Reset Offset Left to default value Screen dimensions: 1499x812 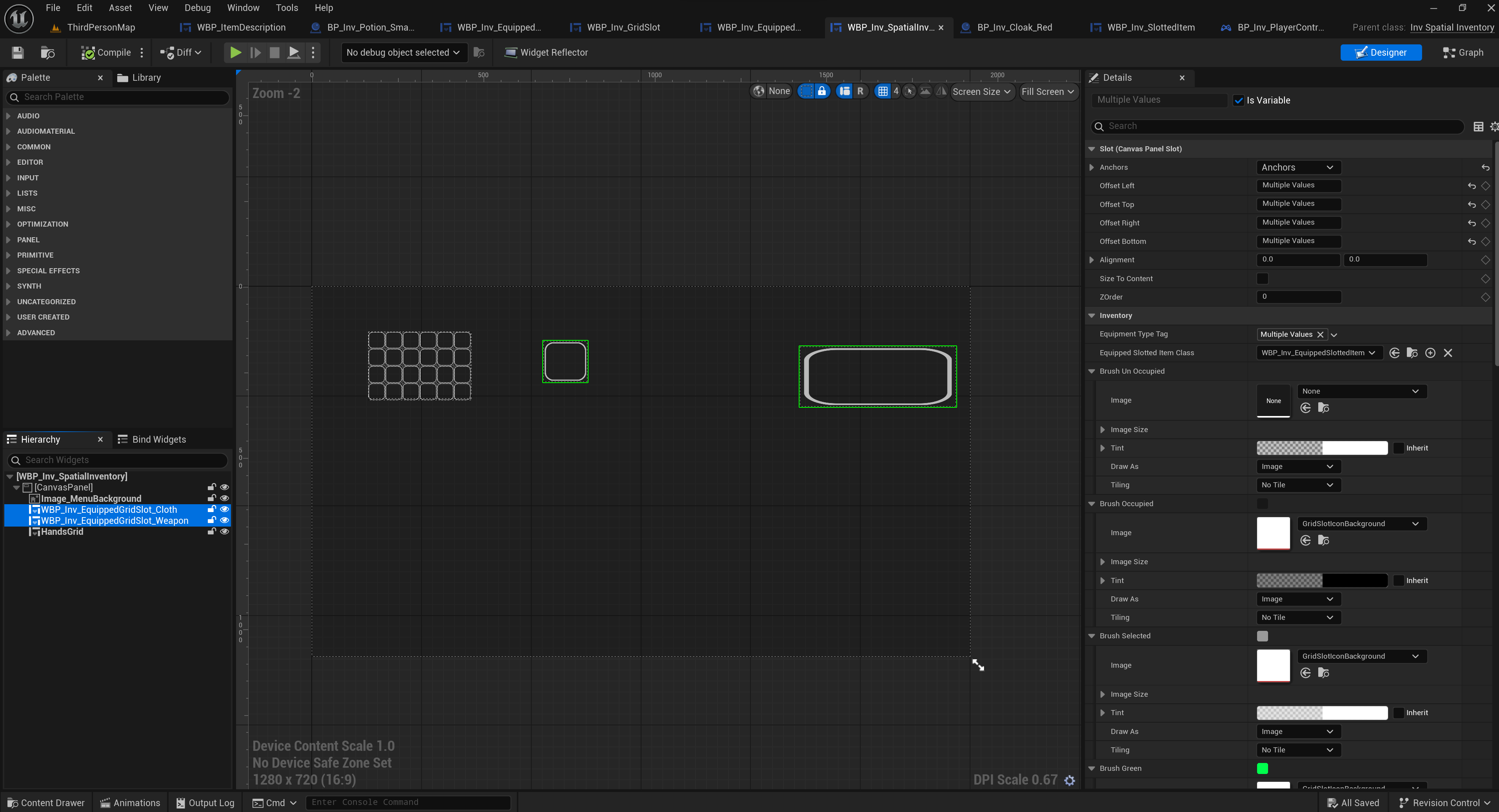(x=1471, y=186)
